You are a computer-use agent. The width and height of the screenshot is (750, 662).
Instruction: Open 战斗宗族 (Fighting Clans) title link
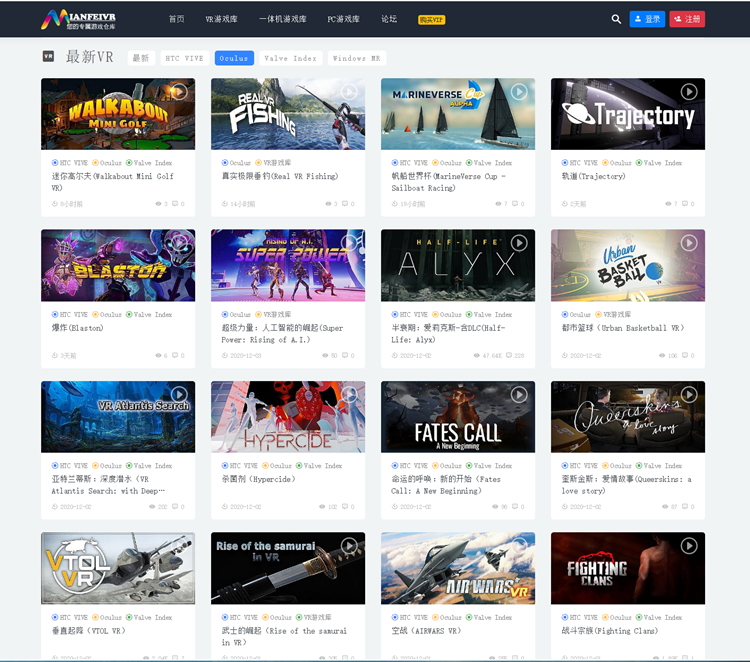[x=610, y=631]
